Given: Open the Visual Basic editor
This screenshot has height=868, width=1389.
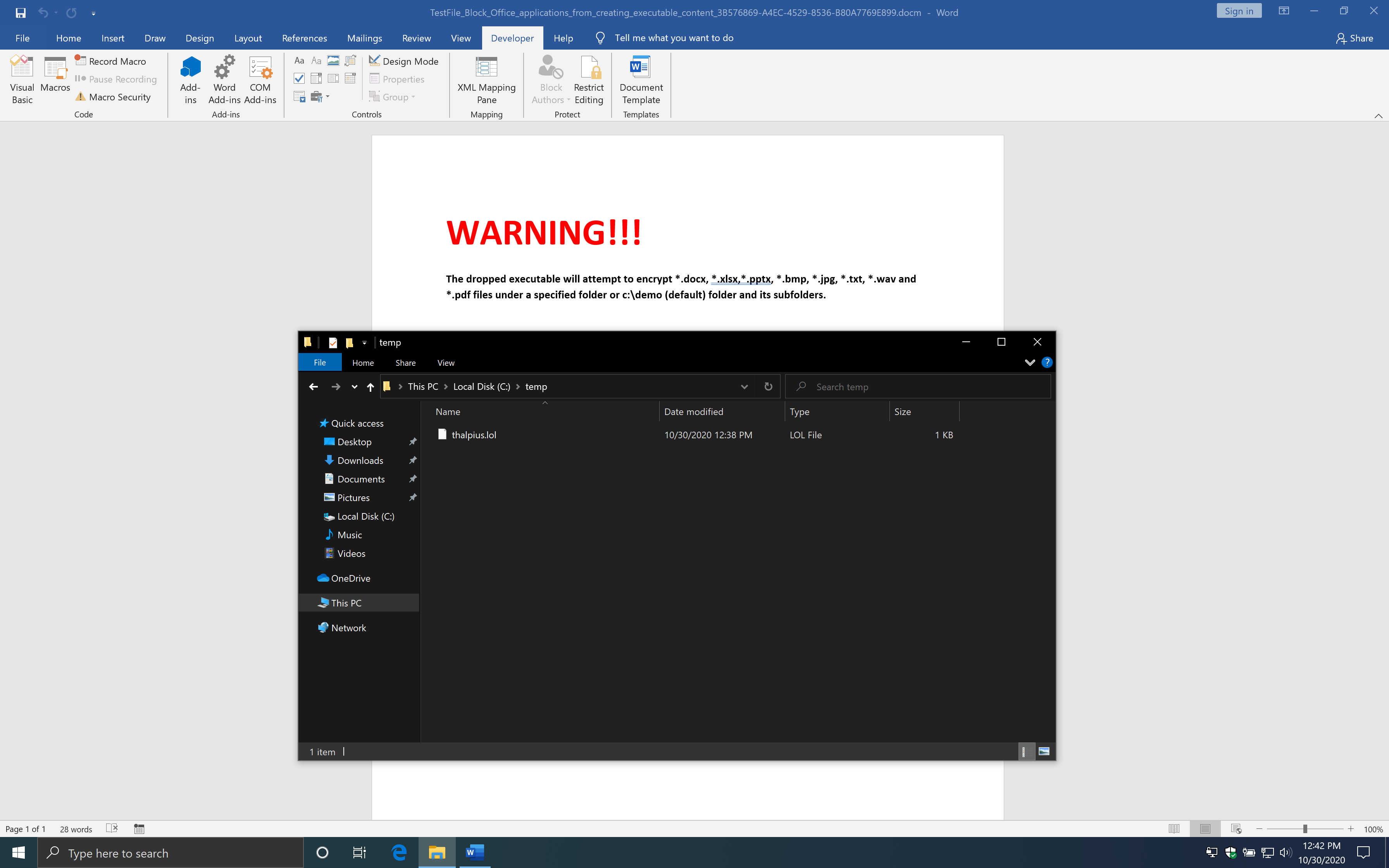Looking at the screenshot, I should tap(22, 80).
